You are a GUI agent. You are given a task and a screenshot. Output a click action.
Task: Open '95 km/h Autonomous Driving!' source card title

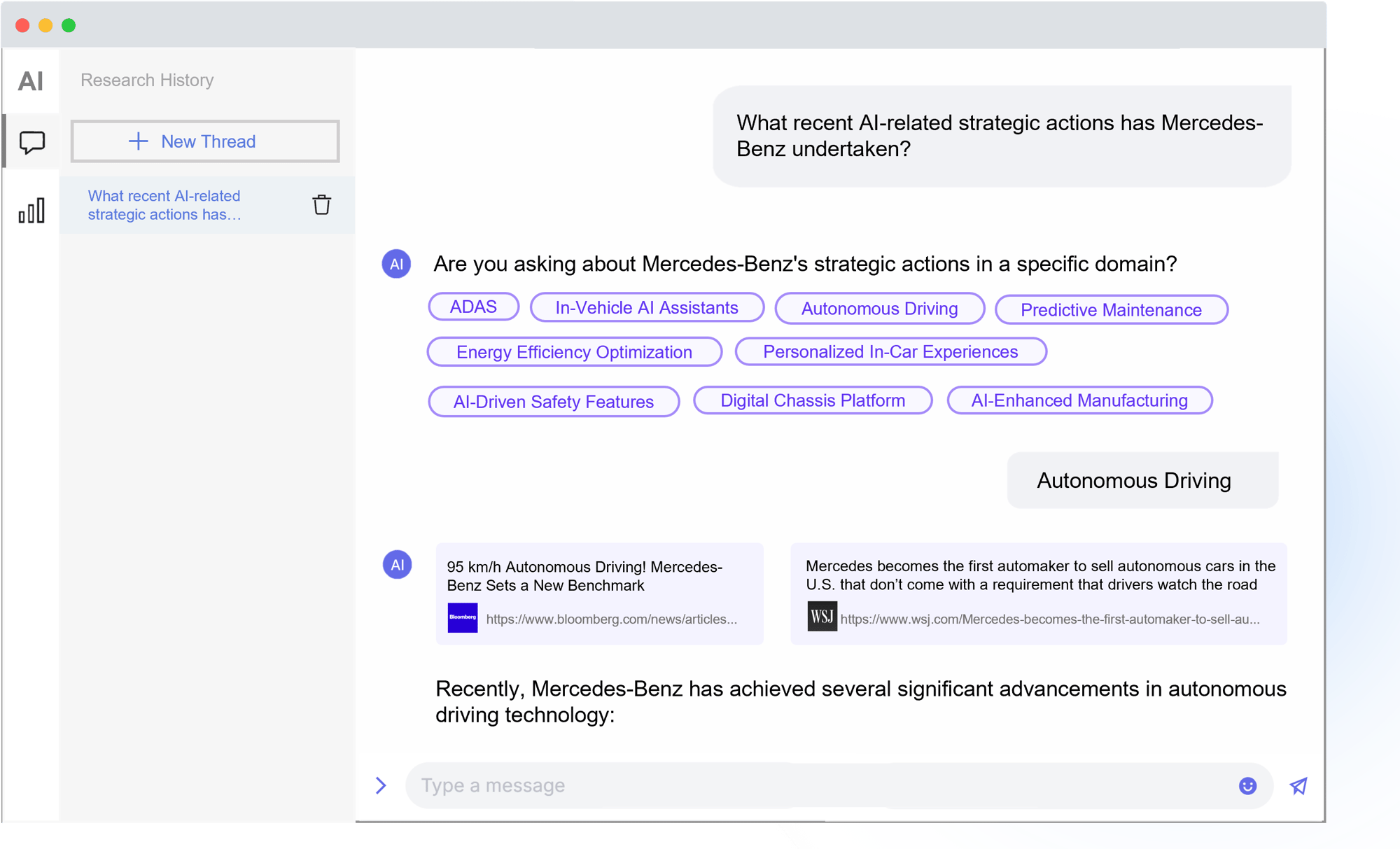(x=584, y=576)
